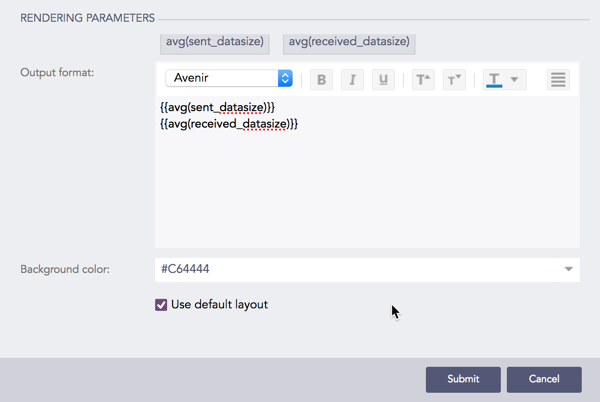Screen dimensions: 600x402
Task: Toggle italic formatting button
Action: (x=352, y=80)
